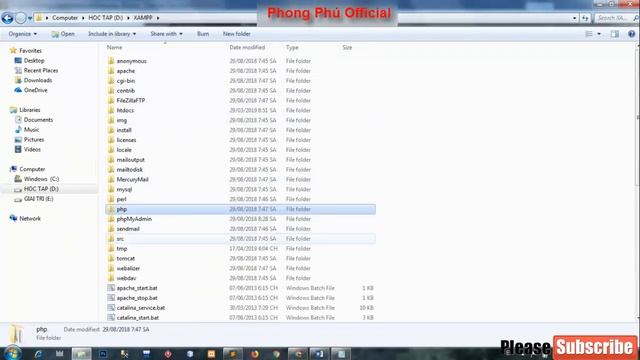Open the Music library
This screenshot has width=640, height=360.
(31, 129)
